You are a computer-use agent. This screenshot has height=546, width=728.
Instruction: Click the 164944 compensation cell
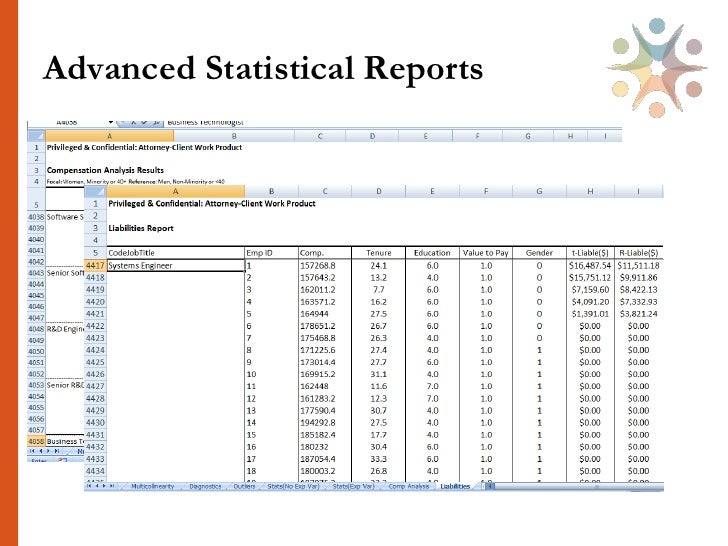[325, 314]
